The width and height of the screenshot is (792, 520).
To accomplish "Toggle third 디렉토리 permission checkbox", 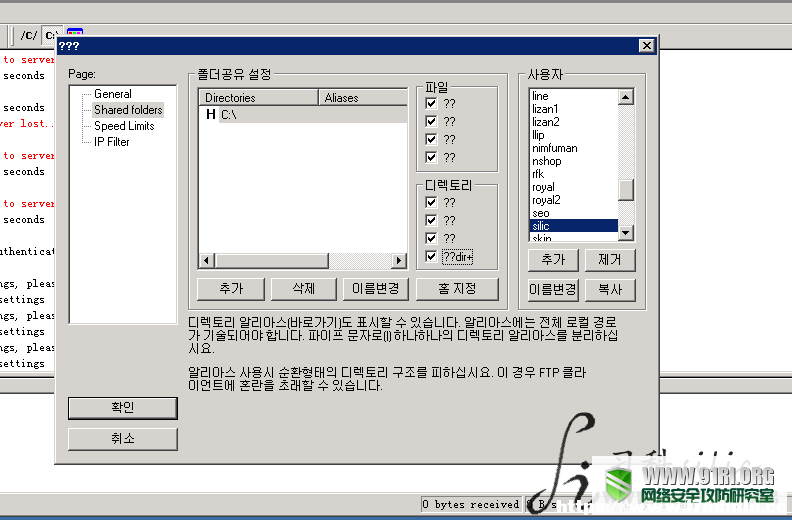I will (x=431, y=238).
